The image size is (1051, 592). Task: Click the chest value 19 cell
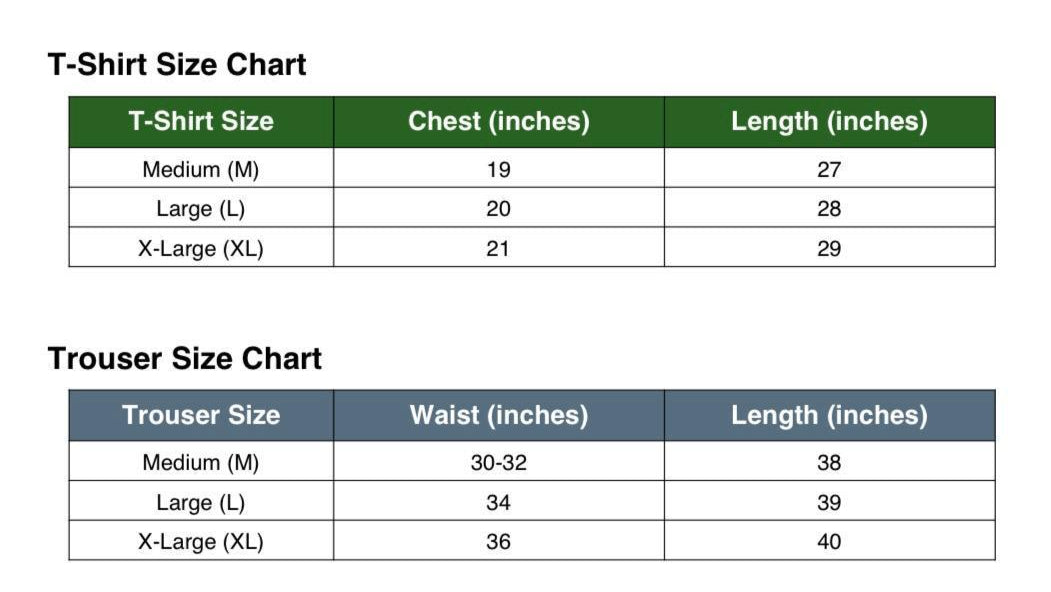tap(498, 169)
